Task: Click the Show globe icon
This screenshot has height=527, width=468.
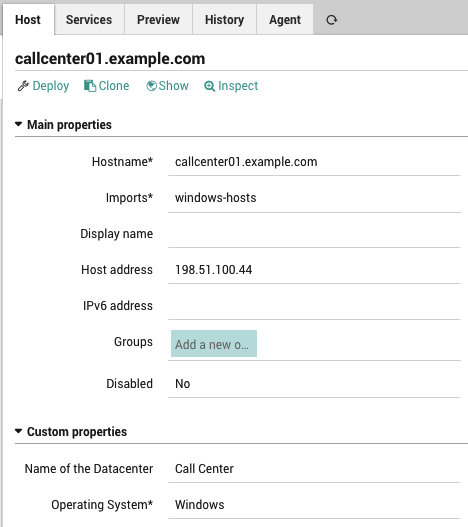Action: tap(151, 86)
